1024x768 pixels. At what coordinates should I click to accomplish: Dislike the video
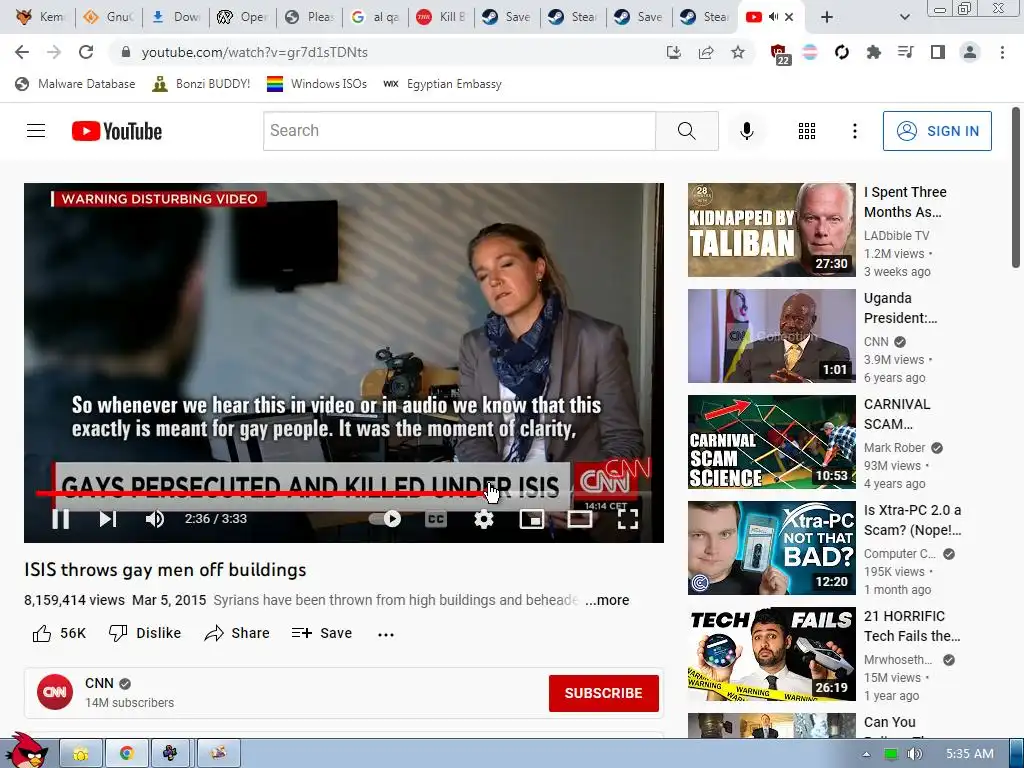coord(145,633)
